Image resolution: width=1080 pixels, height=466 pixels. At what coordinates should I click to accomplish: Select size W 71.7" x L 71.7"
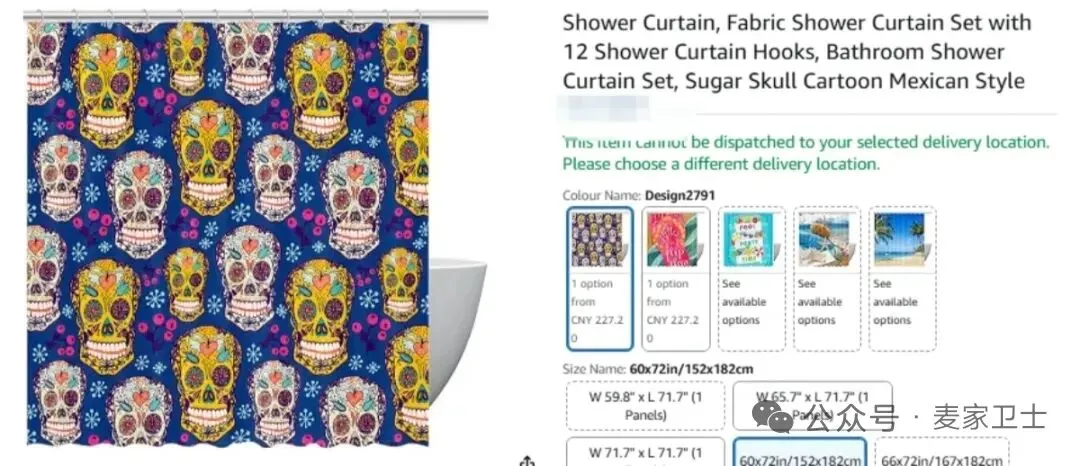point(645,452)
